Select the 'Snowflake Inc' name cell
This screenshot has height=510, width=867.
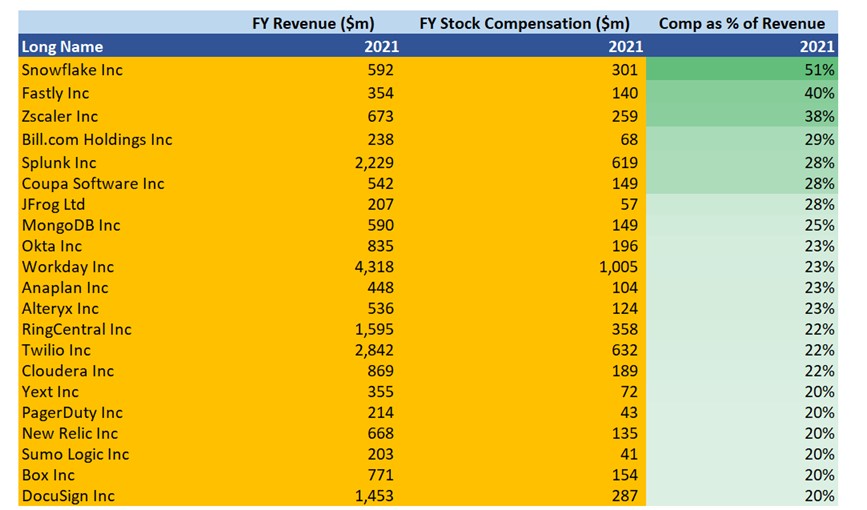72,70
